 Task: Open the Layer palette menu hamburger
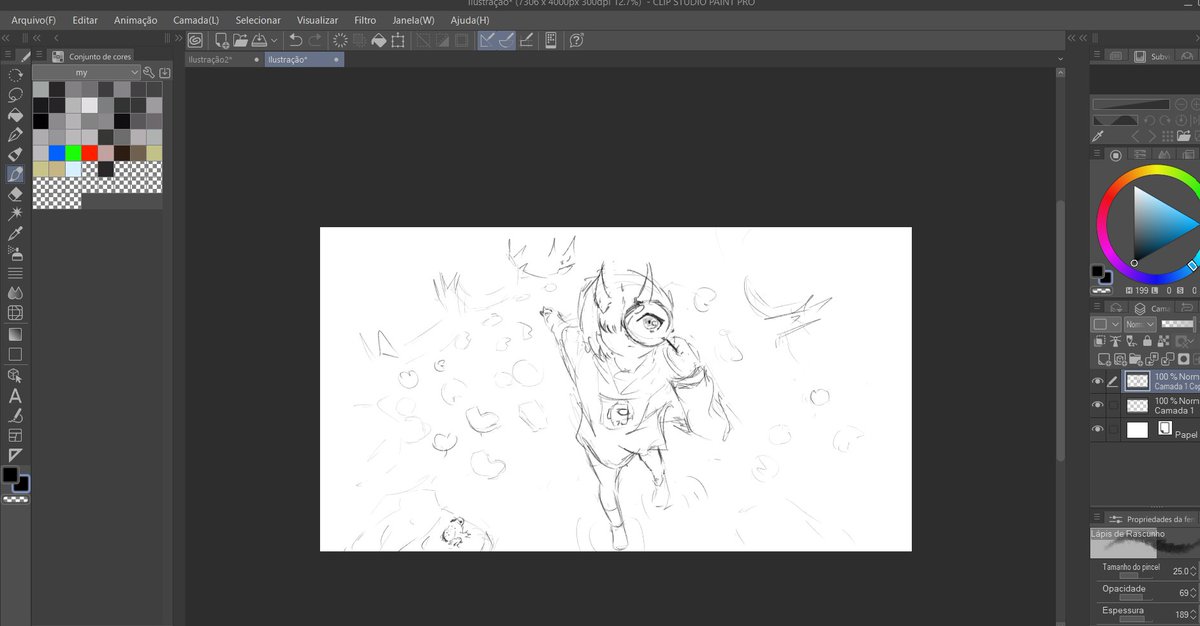1097,307
